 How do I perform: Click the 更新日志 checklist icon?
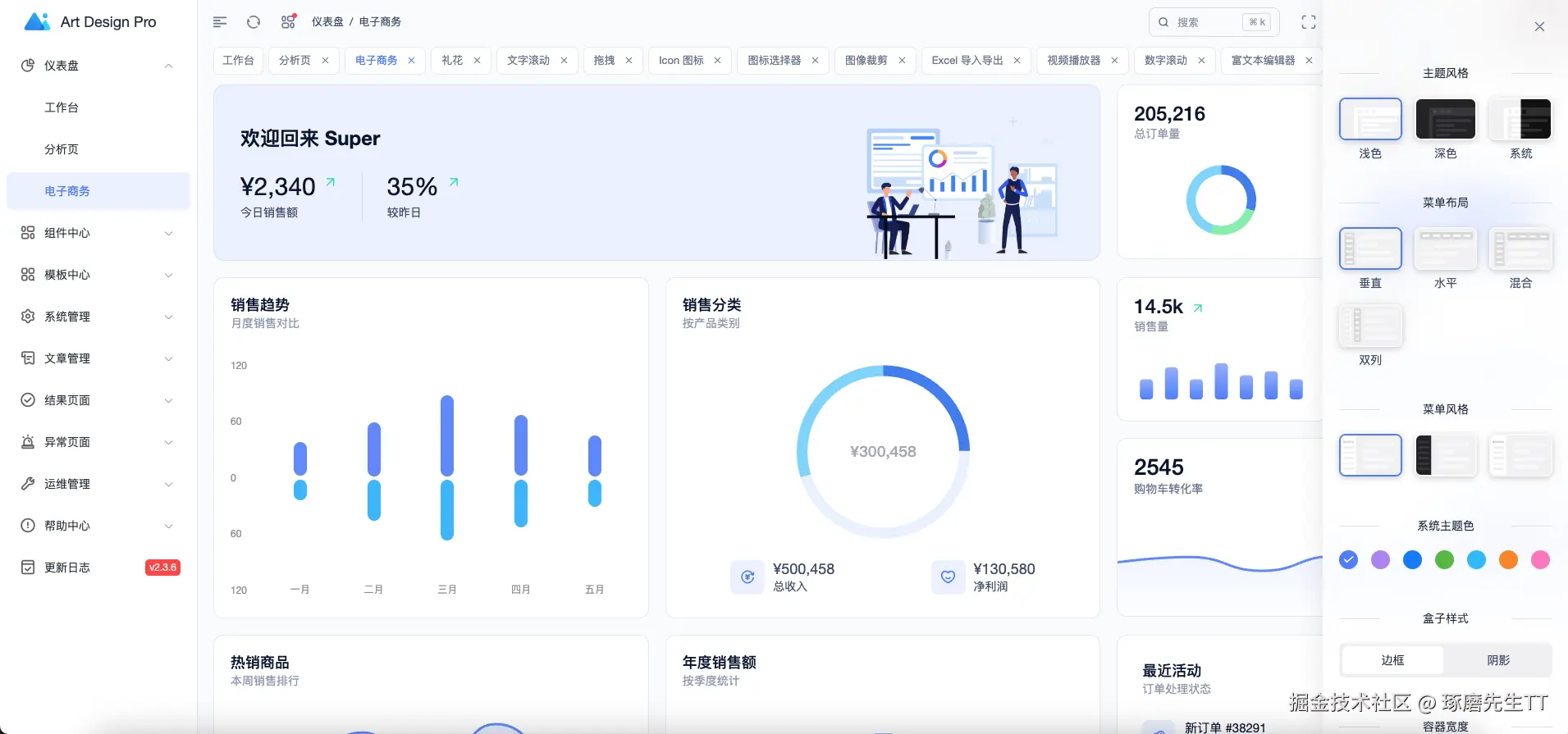[x=28, y=568]
